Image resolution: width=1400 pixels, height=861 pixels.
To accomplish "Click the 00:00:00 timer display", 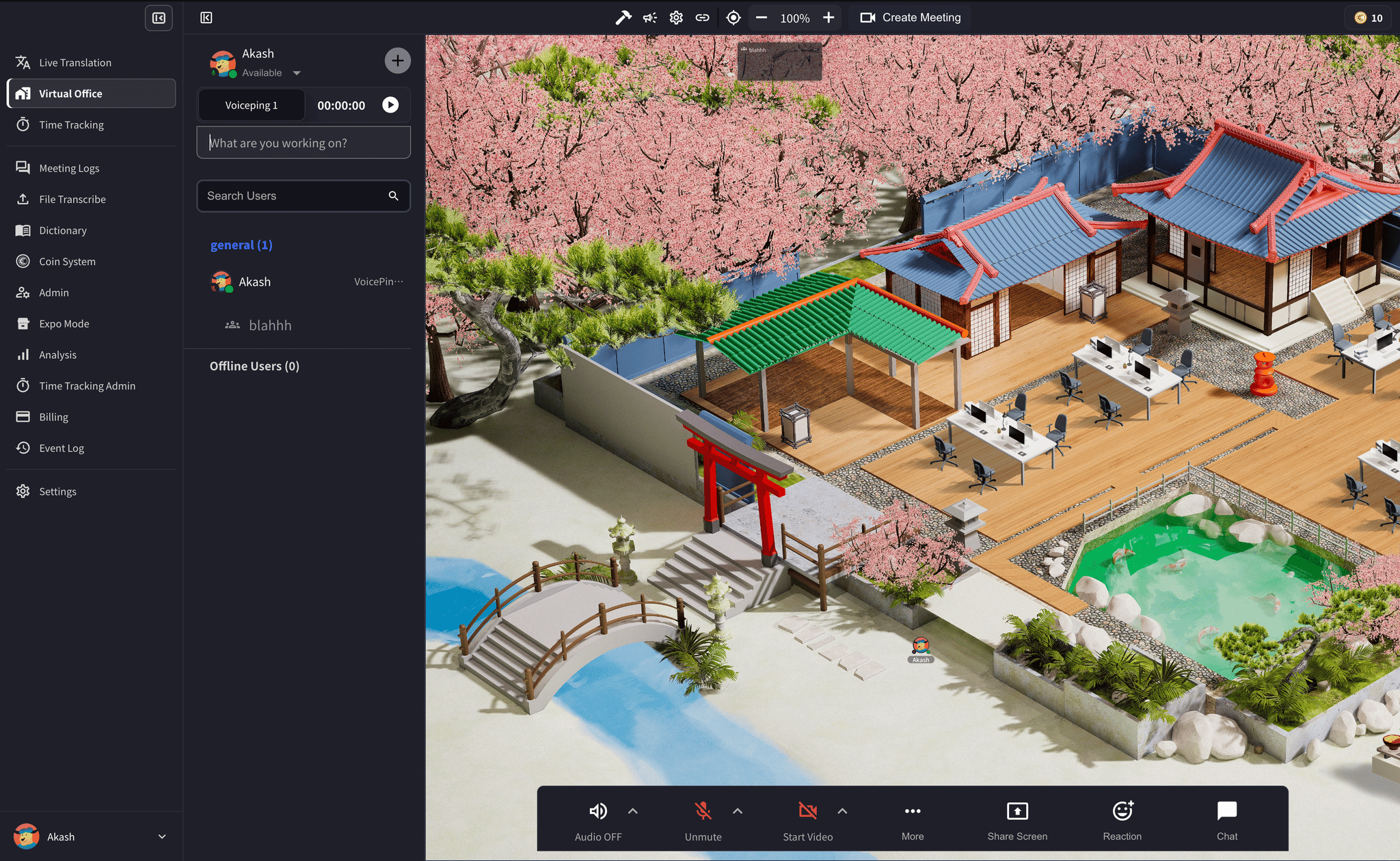I will tap(341, 105).
